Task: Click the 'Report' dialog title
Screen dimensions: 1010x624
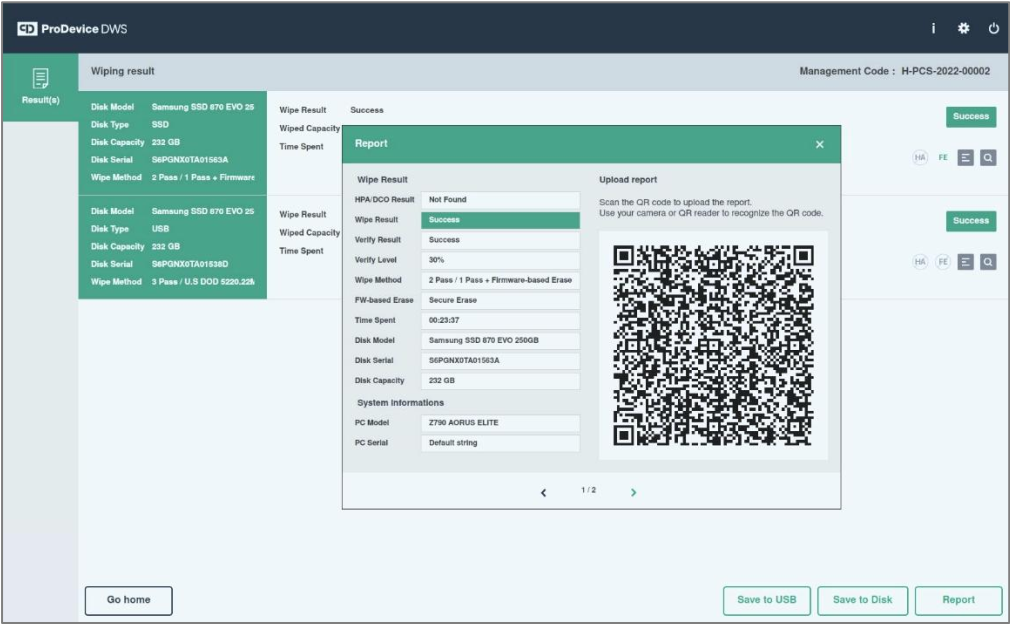Action: [371, 144]
